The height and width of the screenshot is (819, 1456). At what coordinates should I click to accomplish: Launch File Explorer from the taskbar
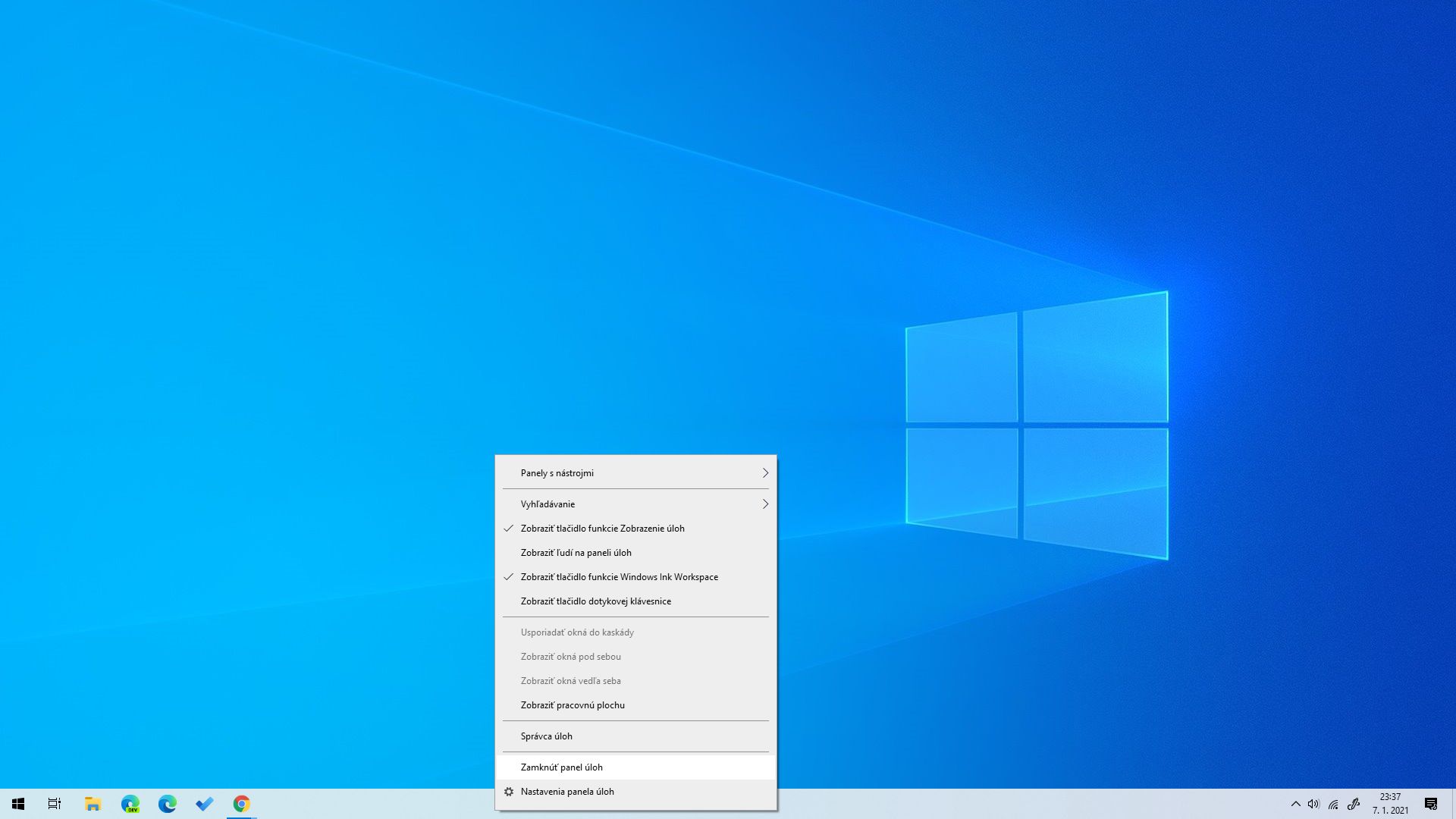[93, 804]
